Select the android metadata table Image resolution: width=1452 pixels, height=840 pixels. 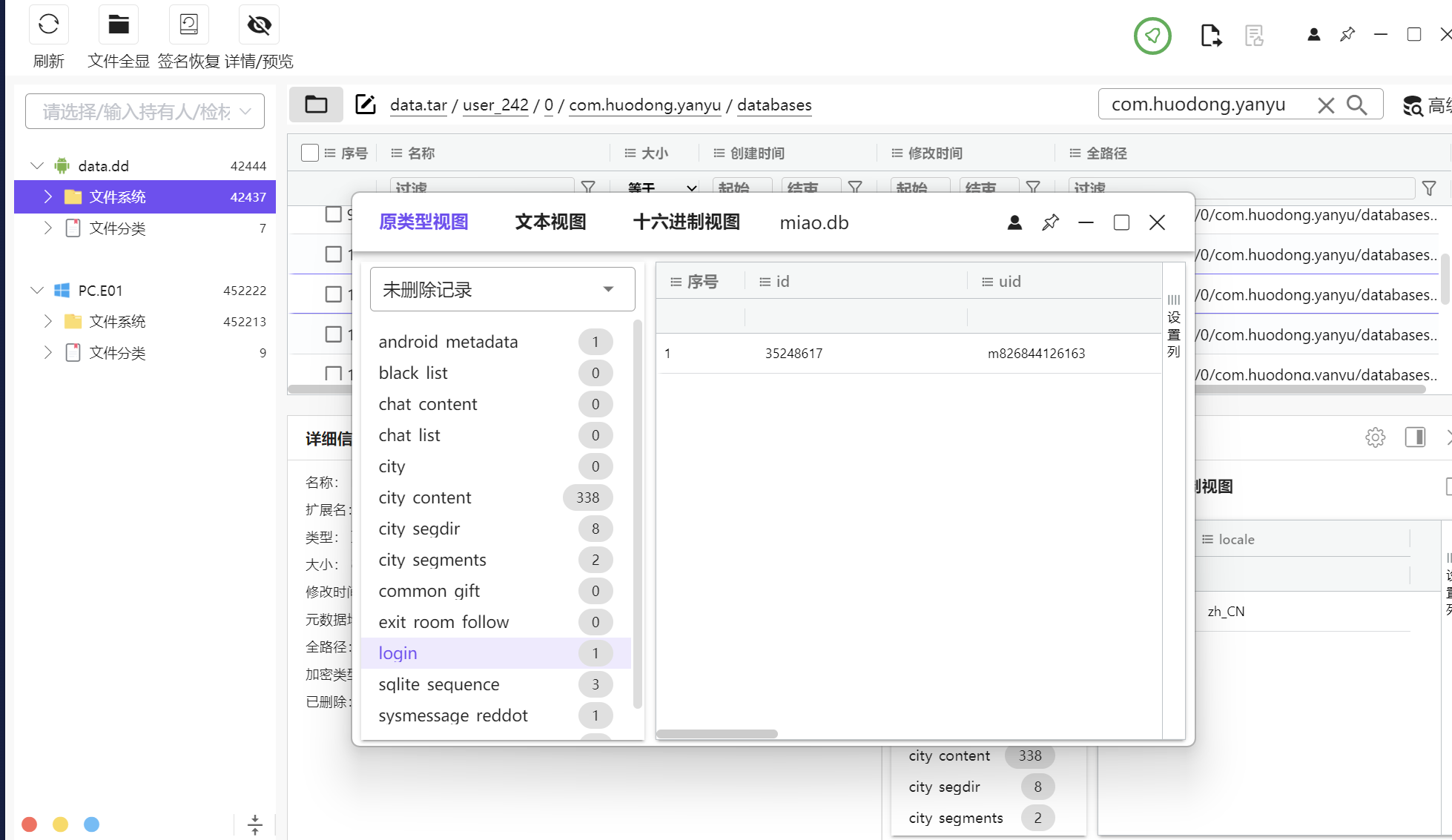coord(495,342)
